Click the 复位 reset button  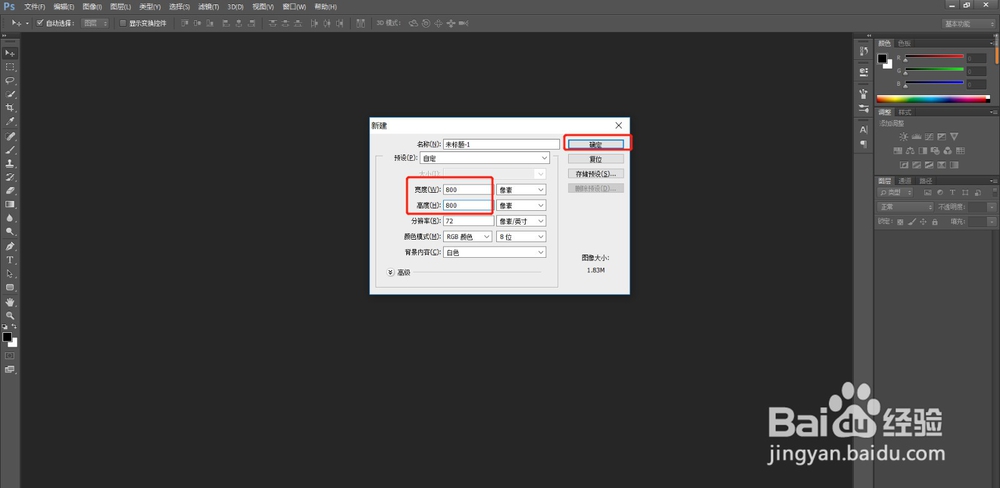click(596, 159)
